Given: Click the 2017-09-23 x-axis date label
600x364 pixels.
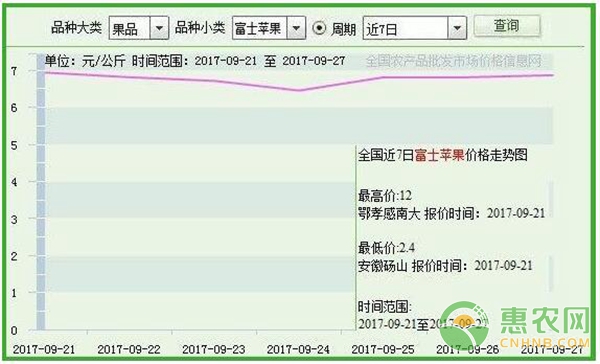Looking at the screenshot, I should click(214, 349).
